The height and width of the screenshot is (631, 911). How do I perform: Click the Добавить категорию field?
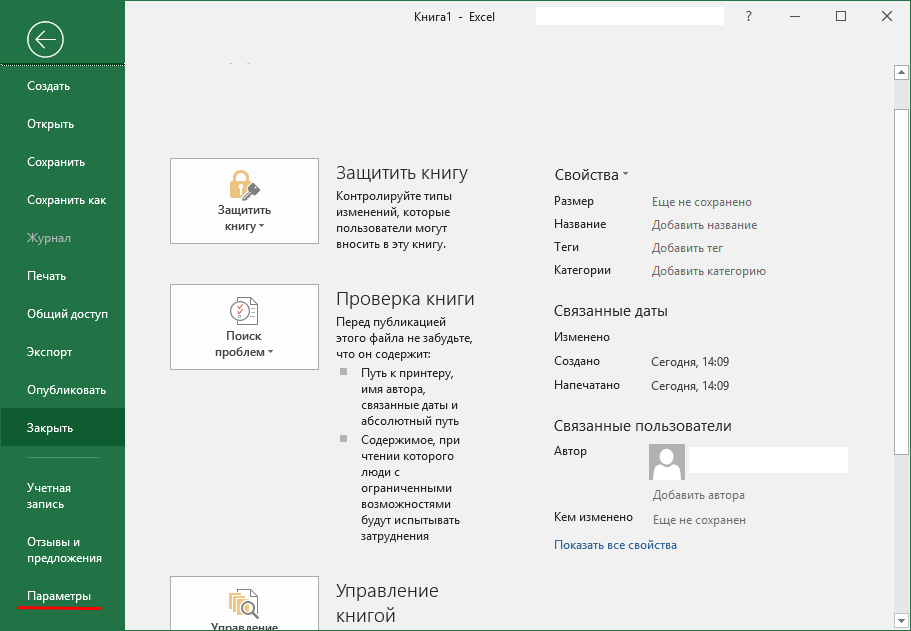[x=708, y=271]
